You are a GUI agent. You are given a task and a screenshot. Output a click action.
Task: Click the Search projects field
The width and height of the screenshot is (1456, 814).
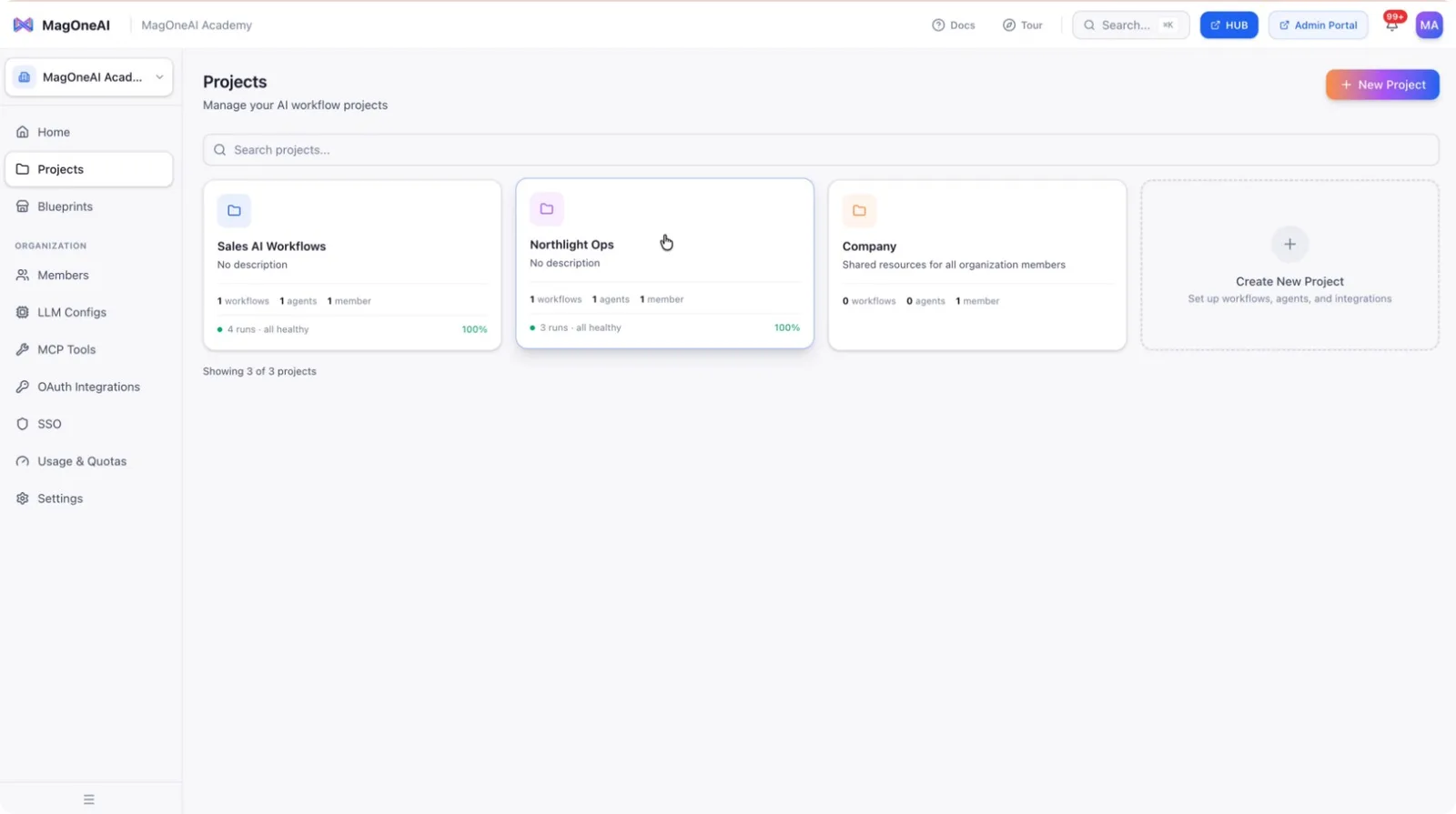[x=821, y=150]
